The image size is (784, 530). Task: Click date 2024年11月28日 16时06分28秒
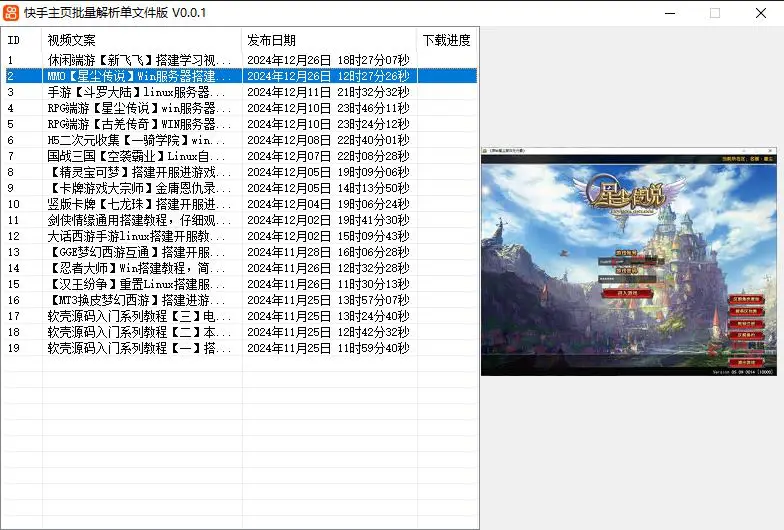coord(328,252)
